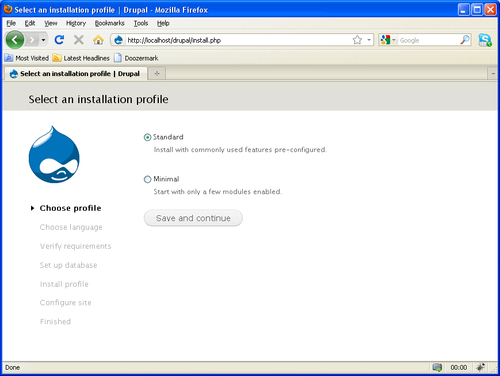This screenshot has height=376, width=500.
Task: Click the Finished step text
Action: pos(55,322)
